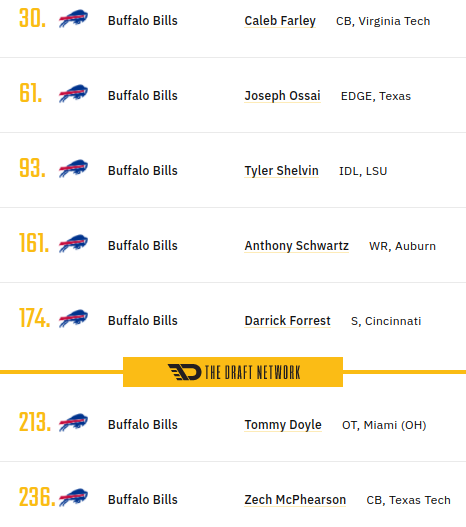
Task: Select Buffalo Bills team name at pick 93
Action: (x=142, y=171)
